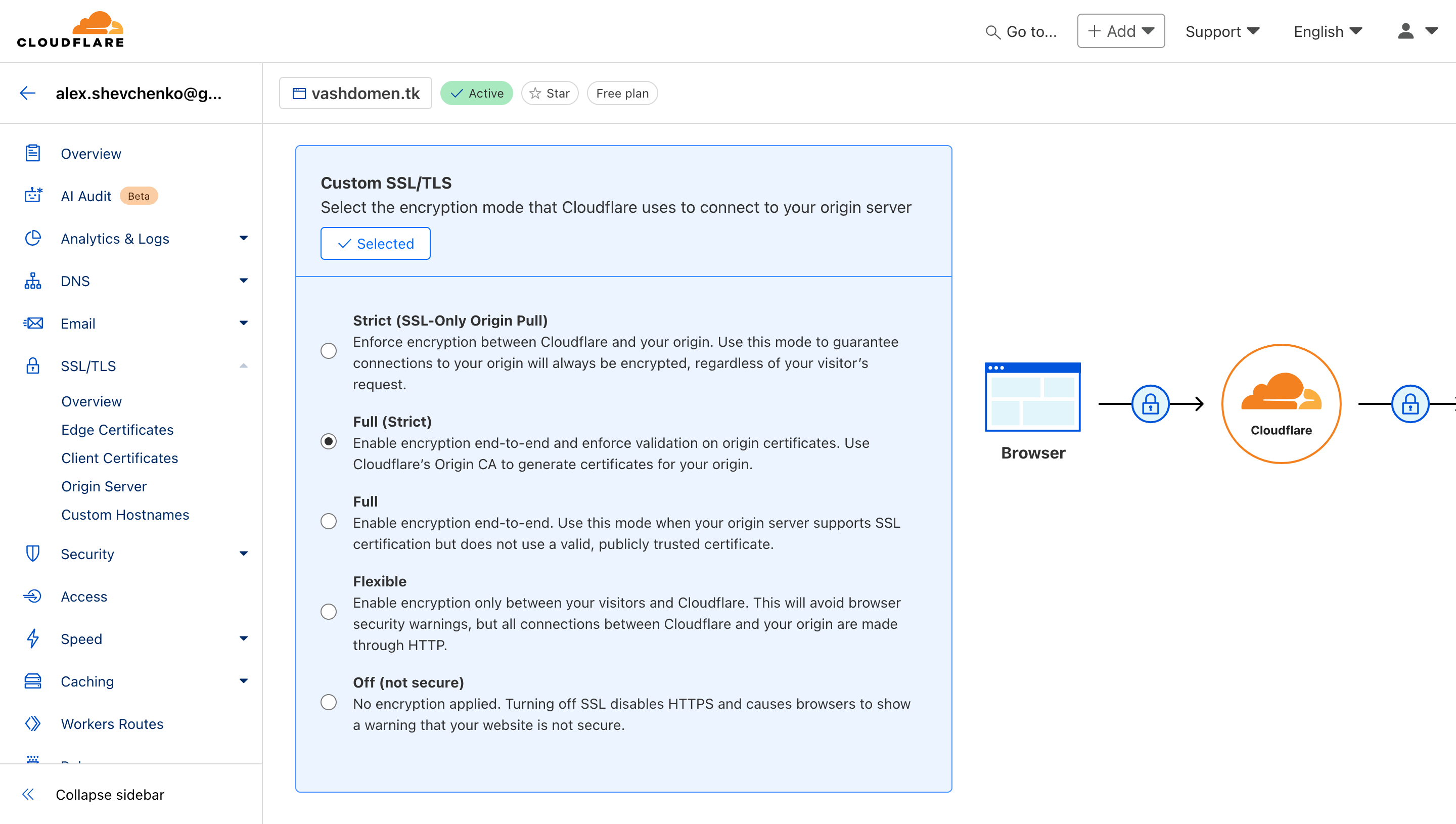Click the Active status badge
This screenshot has width=1456, height=824.
[476, 93]
